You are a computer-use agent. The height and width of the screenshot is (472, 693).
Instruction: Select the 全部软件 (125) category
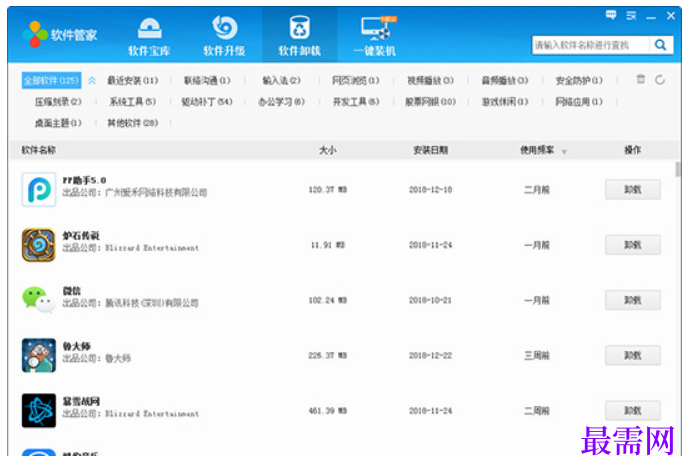coord(51,80)
